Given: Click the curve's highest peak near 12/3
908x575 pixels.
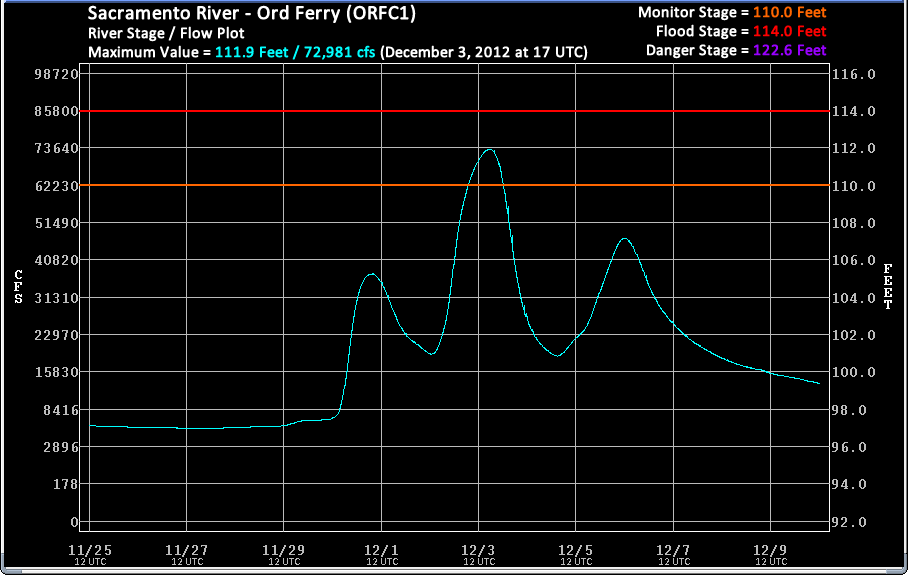Looking at the screenshot, I should pyautogui.click(x=490, y=150).
